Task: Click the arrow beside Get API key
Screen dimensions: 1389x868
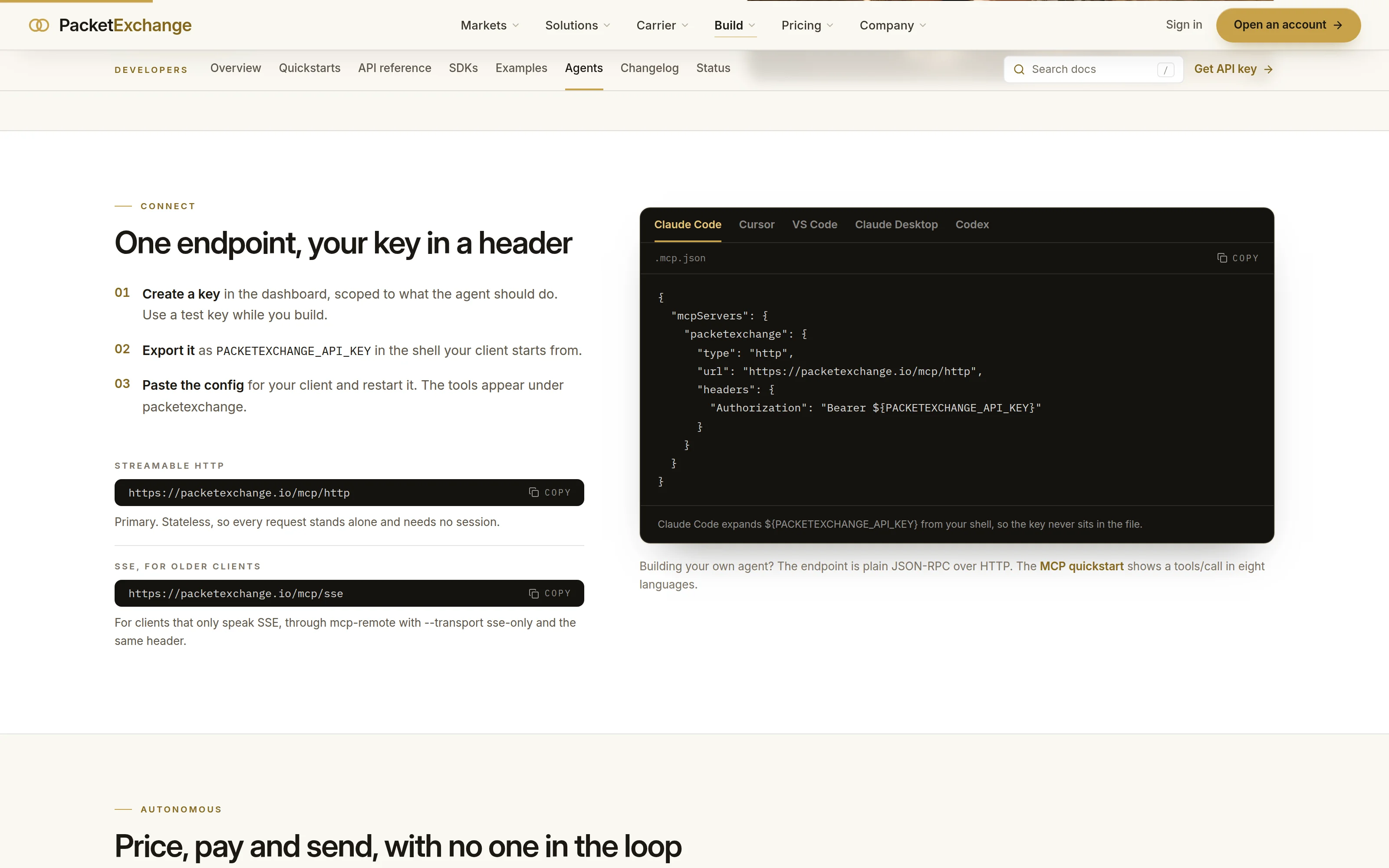Action: tap(1268, 69)
